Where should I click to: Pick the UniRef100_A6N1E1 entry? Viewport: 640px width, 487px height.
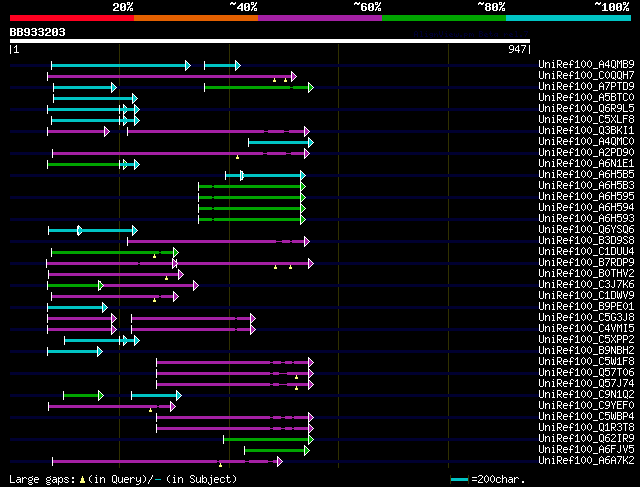click(x=586, y=163)
